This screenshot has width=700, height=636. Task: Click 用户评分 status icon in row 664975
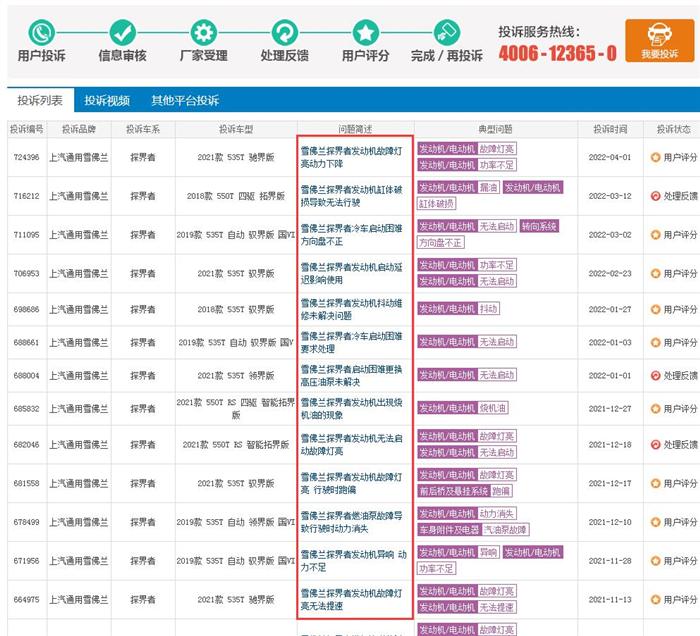coord(655,599)
